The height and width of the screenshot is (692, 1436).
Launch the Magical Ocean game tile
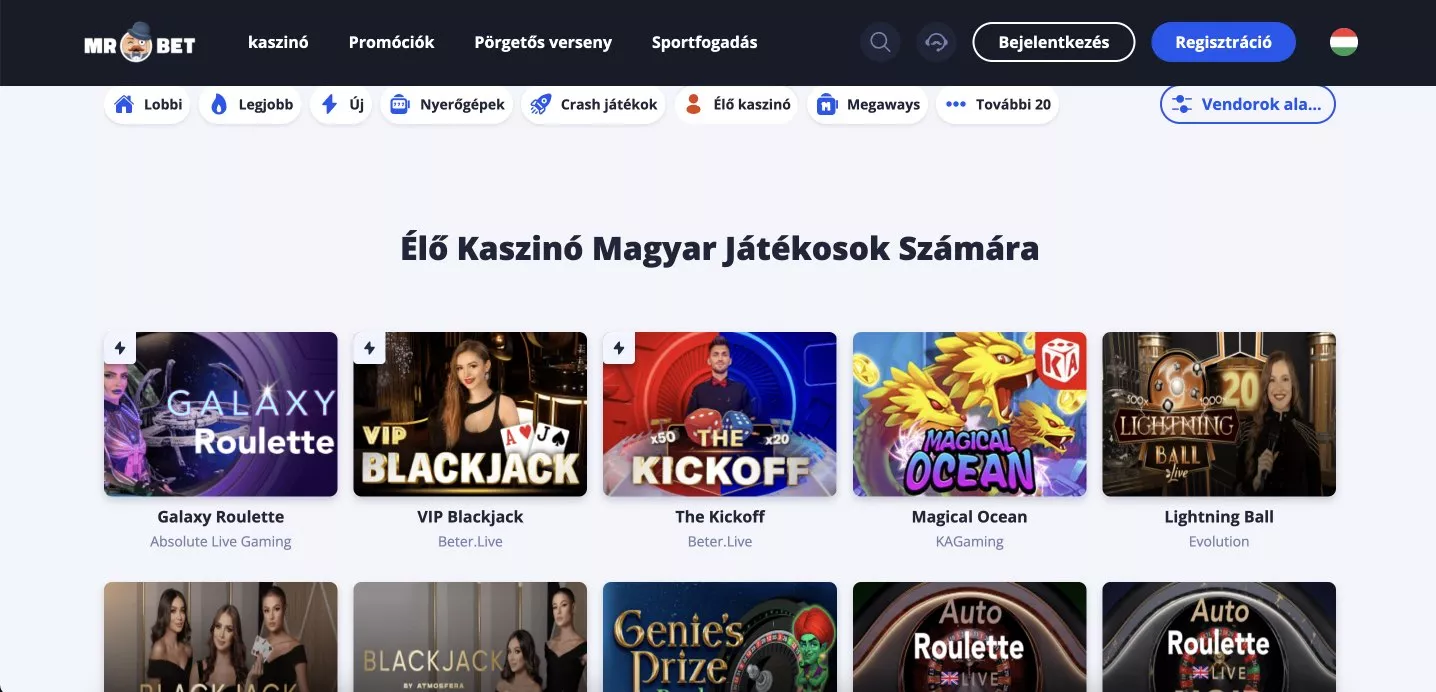coord(969,414)
